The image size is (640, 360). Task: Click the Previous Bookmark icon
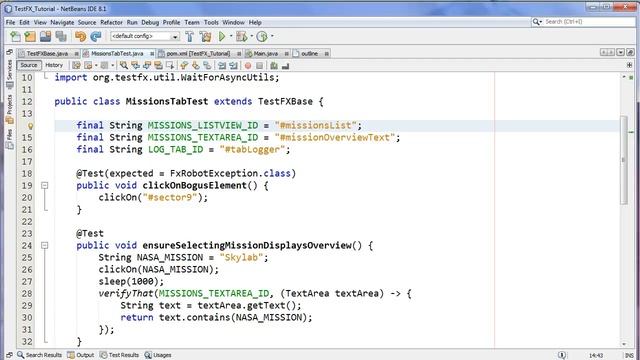[x=184, y=65]
